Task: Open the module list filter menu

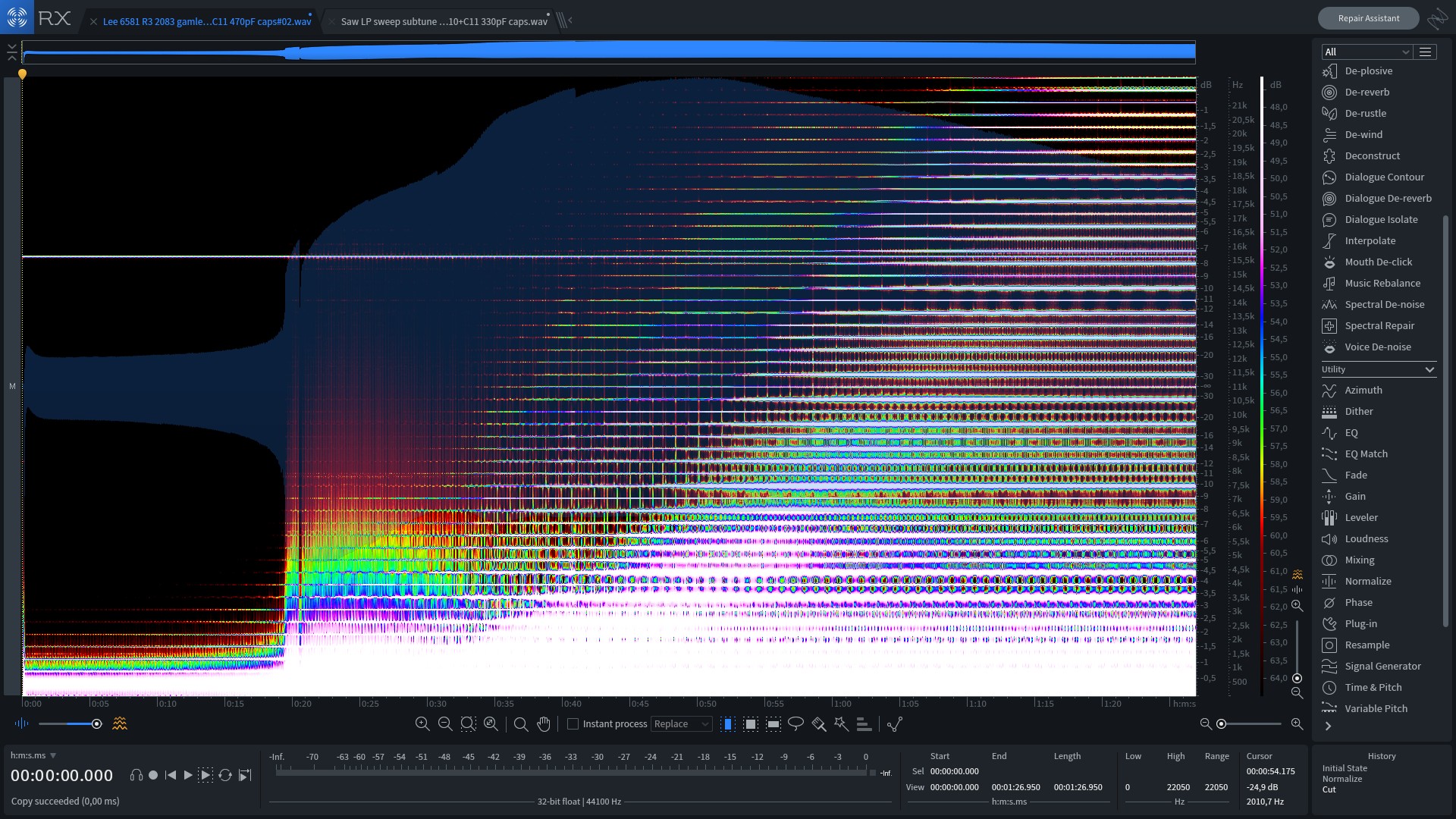Action: click(x=1425, y=52)
